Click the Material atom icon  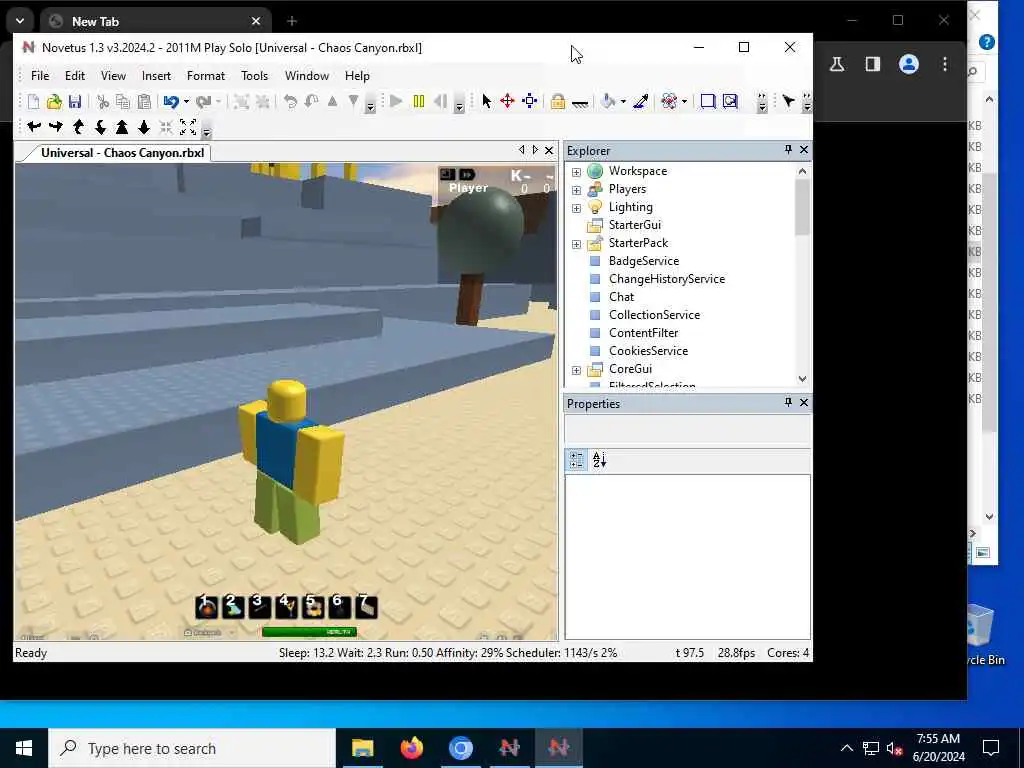tap(669, 101)
